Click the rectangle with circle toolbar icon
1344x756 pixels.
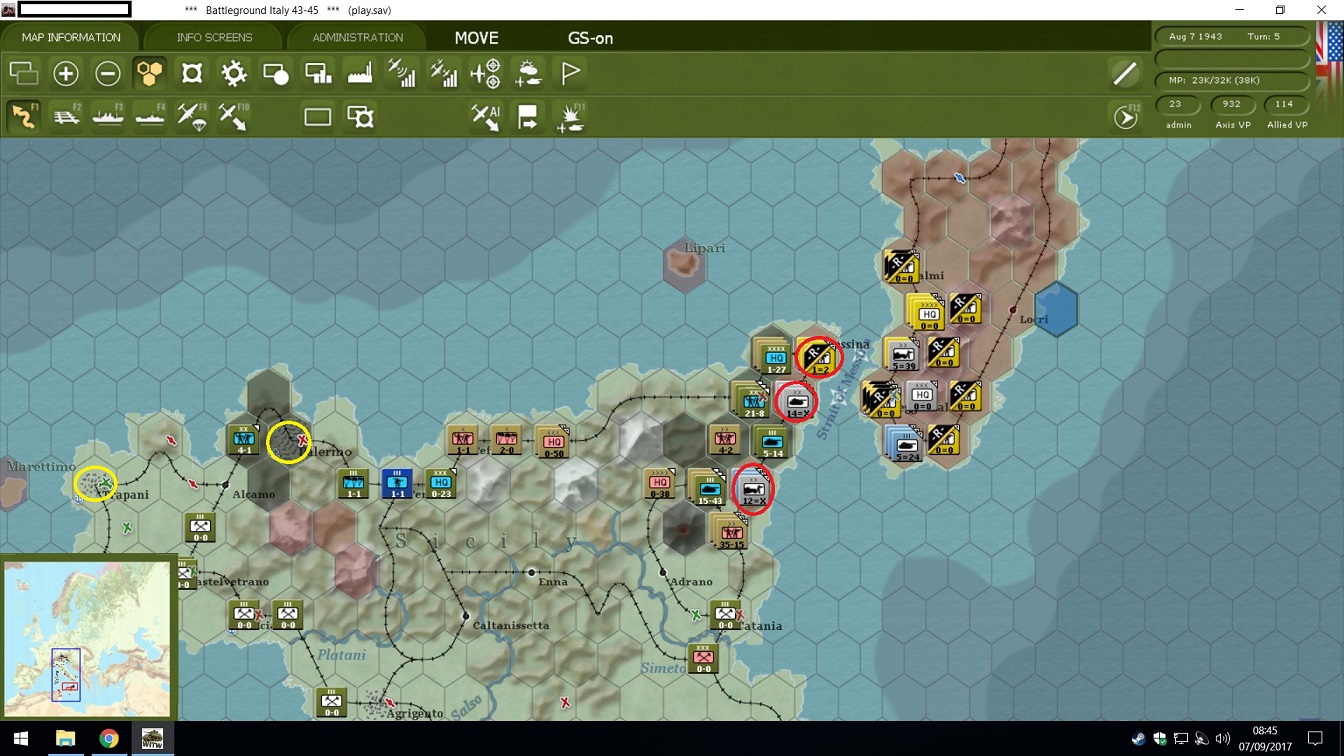276,73
